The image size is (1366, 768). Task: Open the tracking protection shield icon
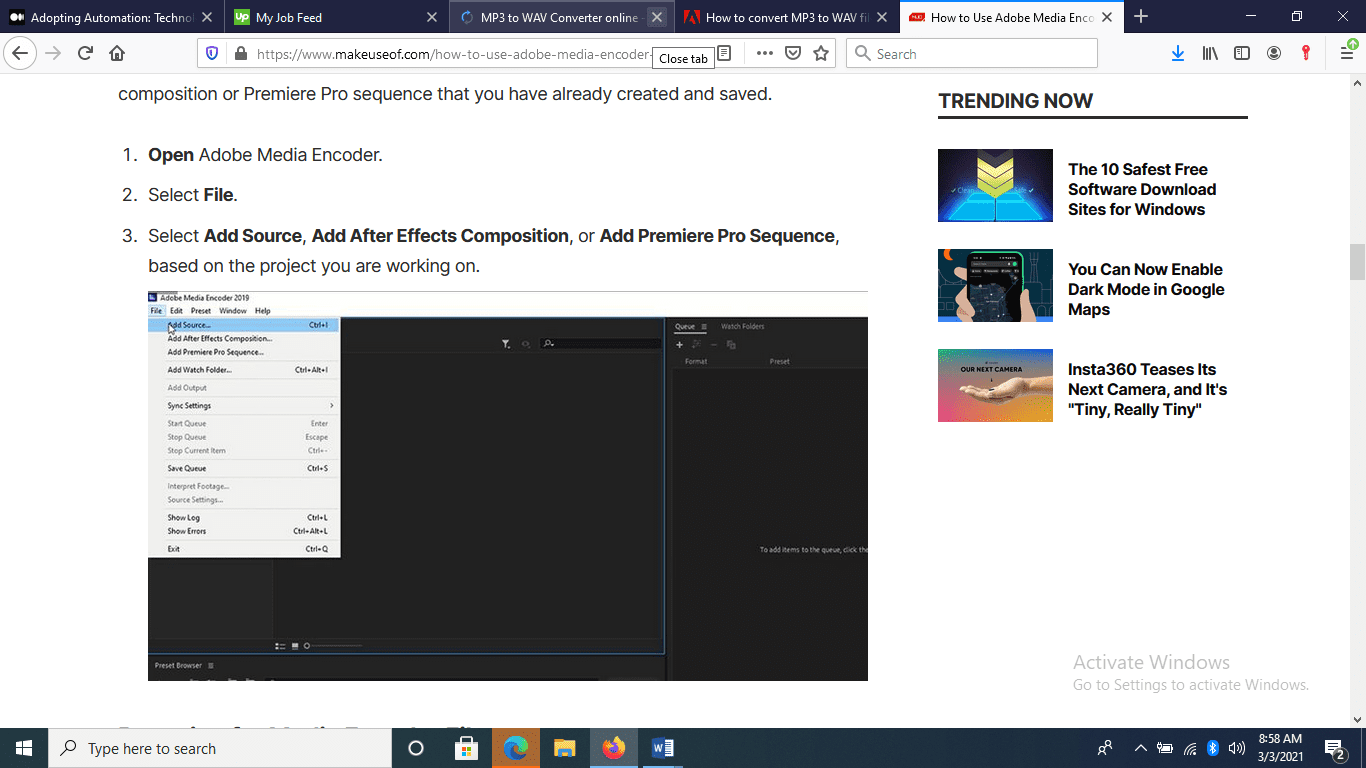[x=211, y=54]
